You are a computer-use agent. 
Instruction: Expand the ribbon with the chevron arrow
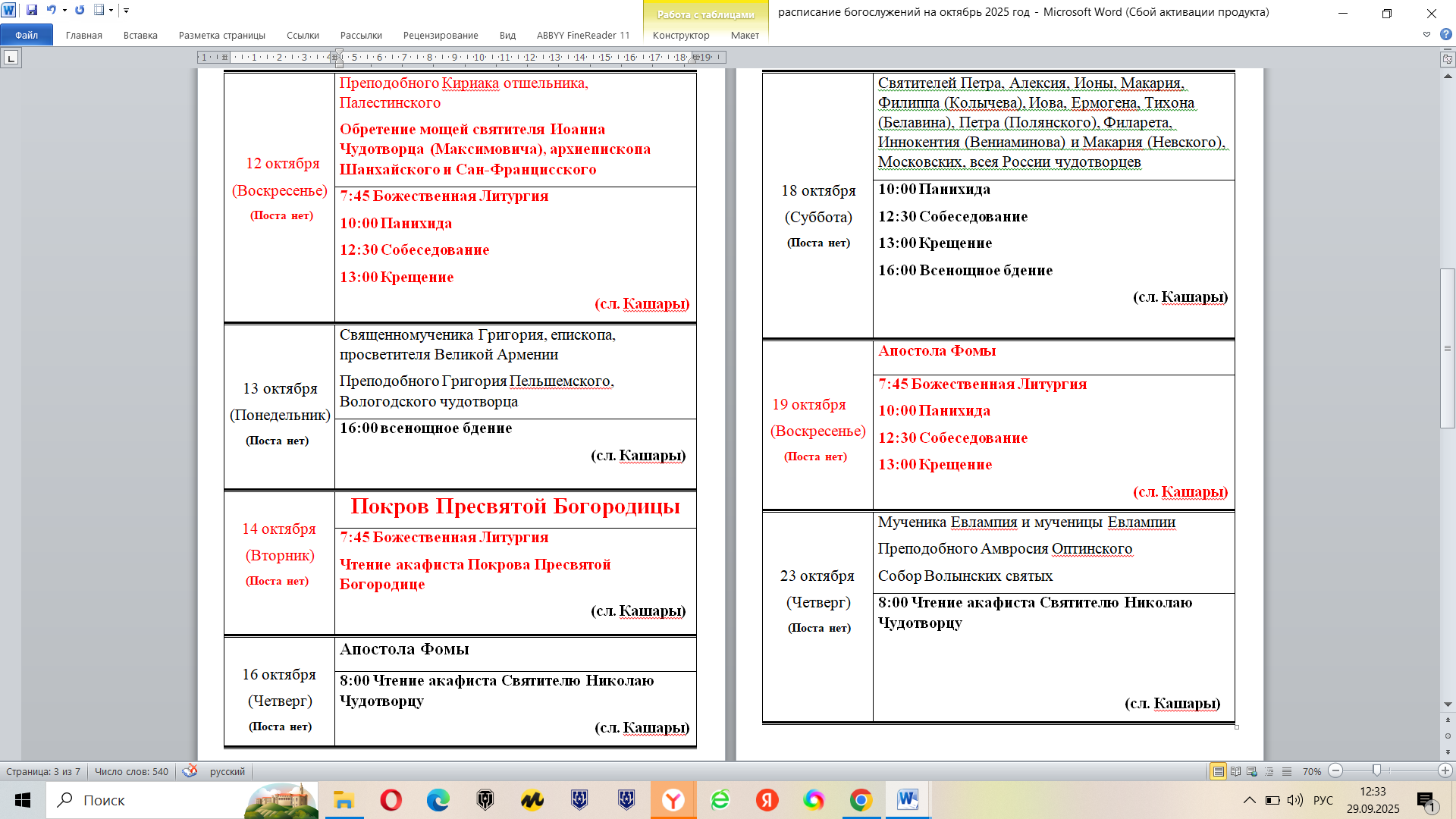[1426, 35]
